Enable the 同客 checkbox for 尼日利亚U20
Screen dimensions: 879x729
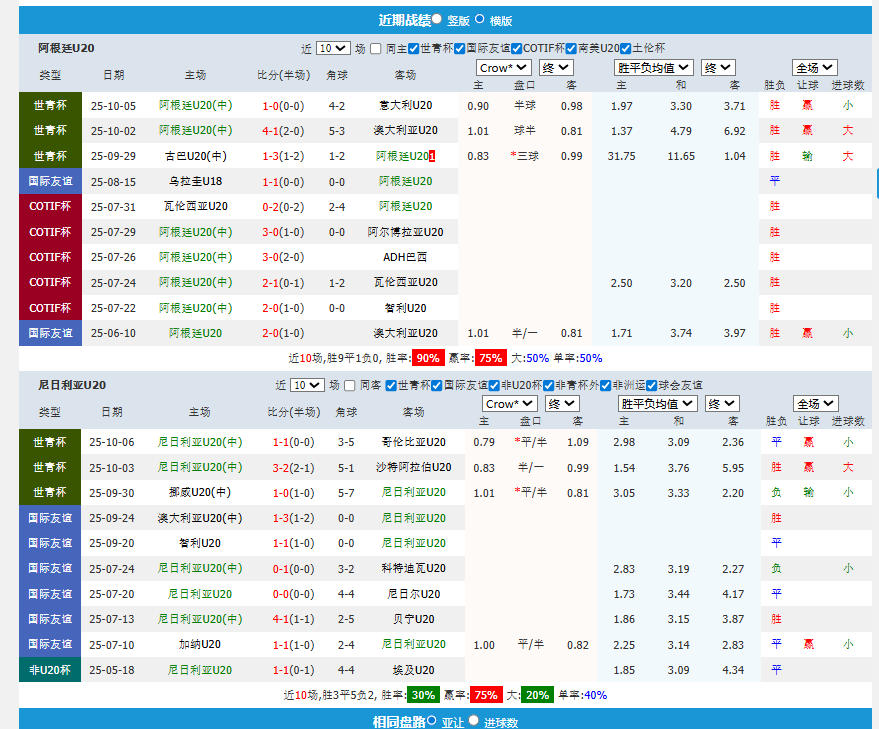click(349, 385)
